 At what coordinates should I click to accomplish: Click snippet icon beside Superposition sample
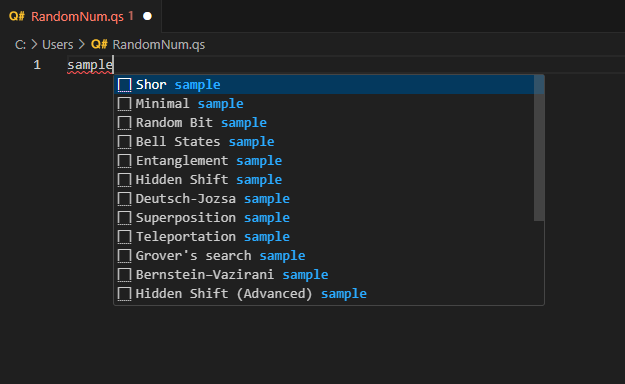pos(124,218)
